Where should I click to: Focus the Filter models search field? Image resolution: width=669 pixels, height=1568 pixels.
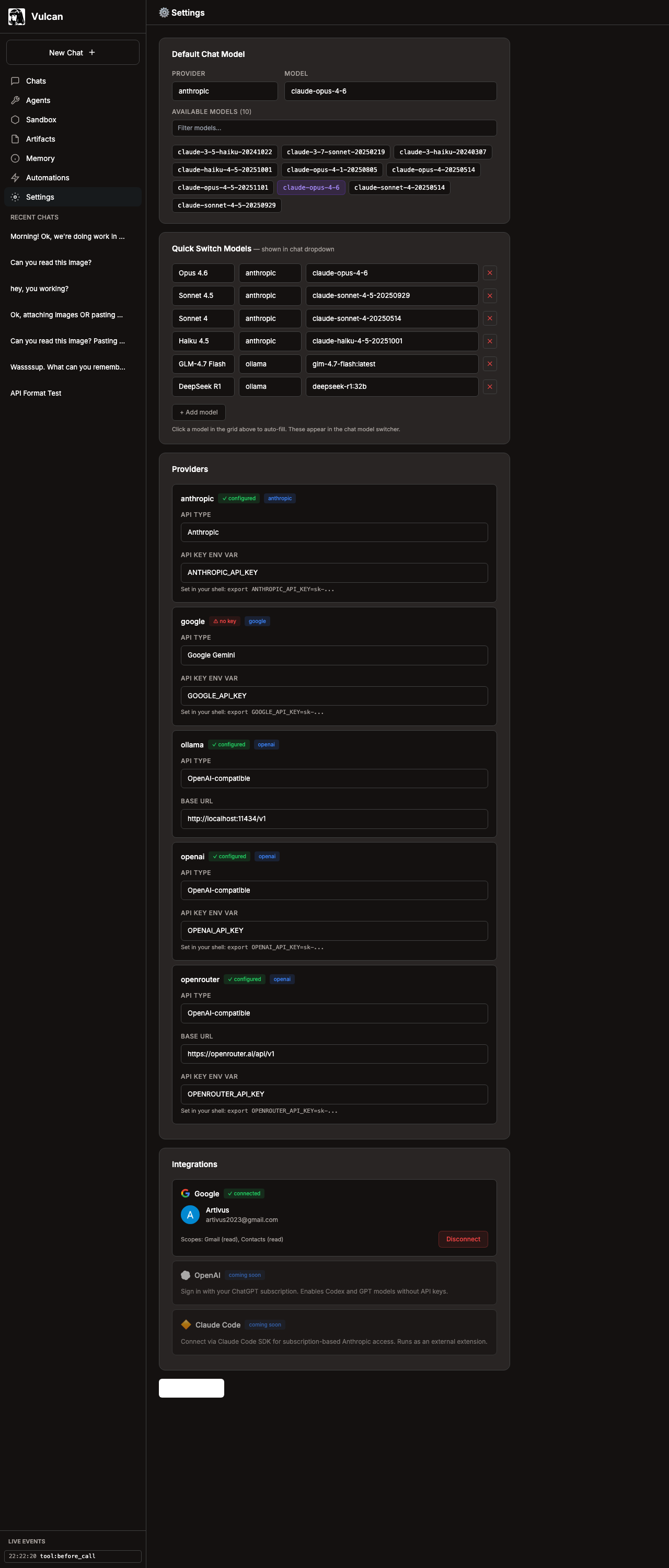pos(333,129)
